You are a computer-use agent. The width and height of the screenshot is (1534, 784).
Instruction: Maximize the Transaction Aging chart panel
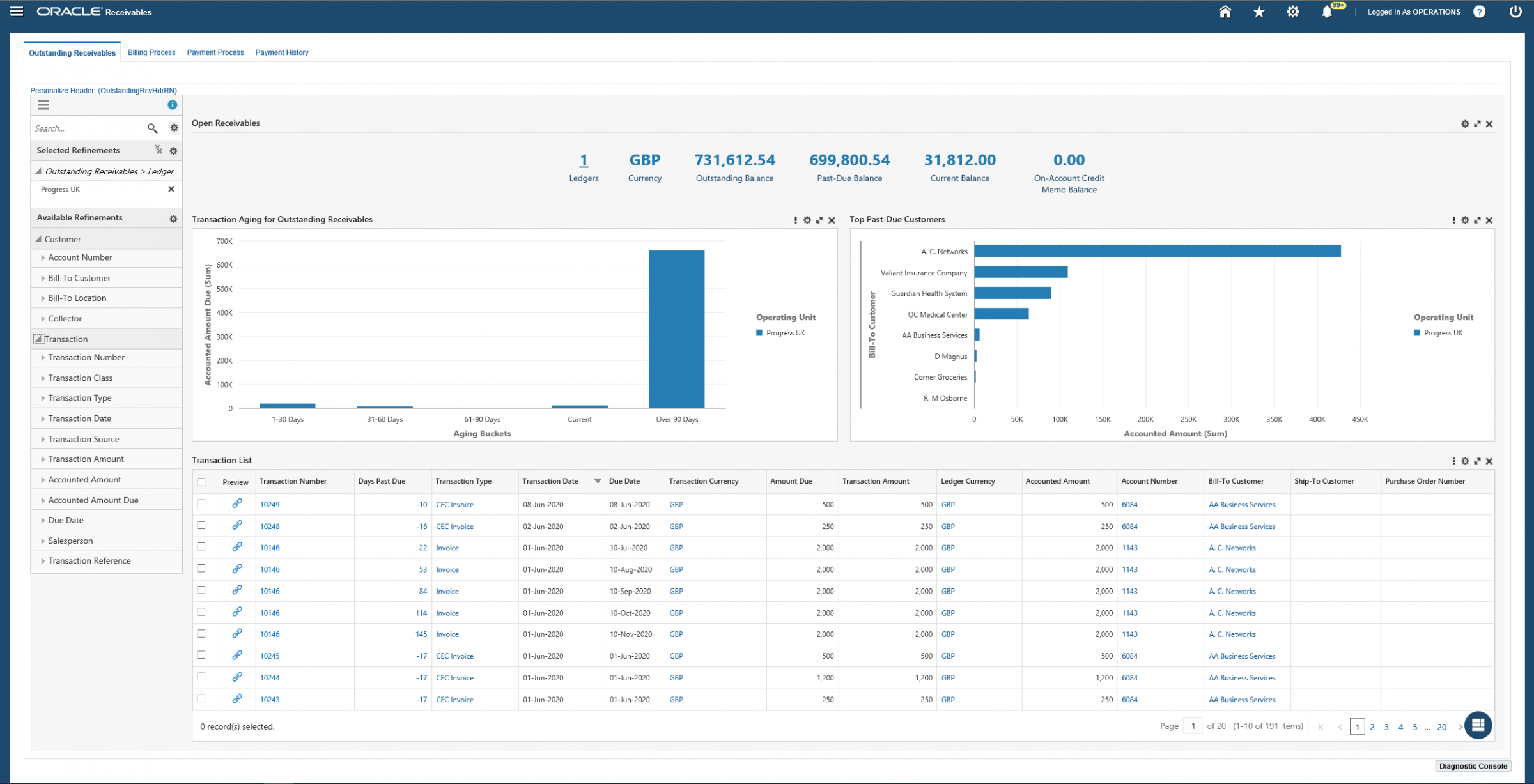pyautogui.click(x=819, y=220)
